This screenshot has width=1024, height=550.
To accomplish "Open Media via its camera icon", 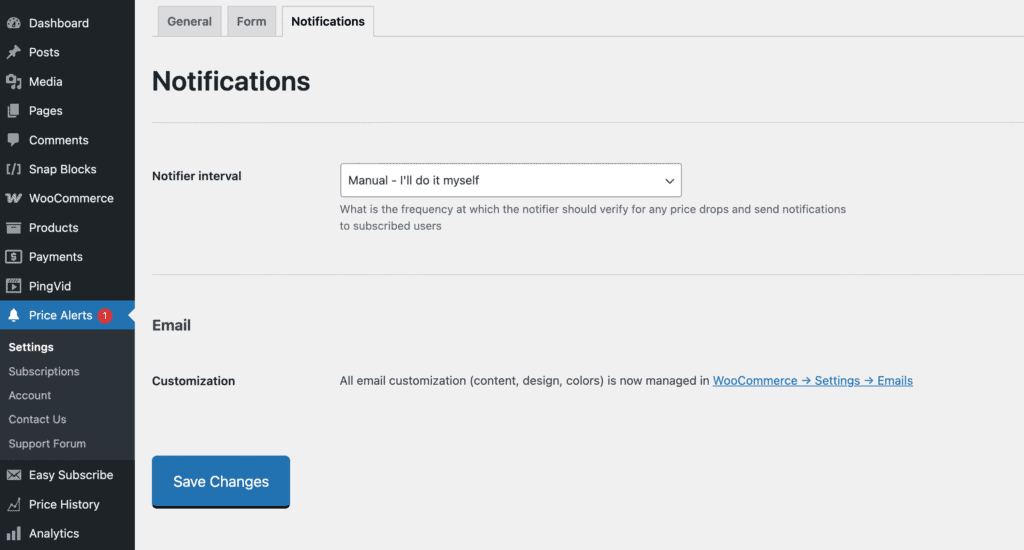I will pos(14,82).
